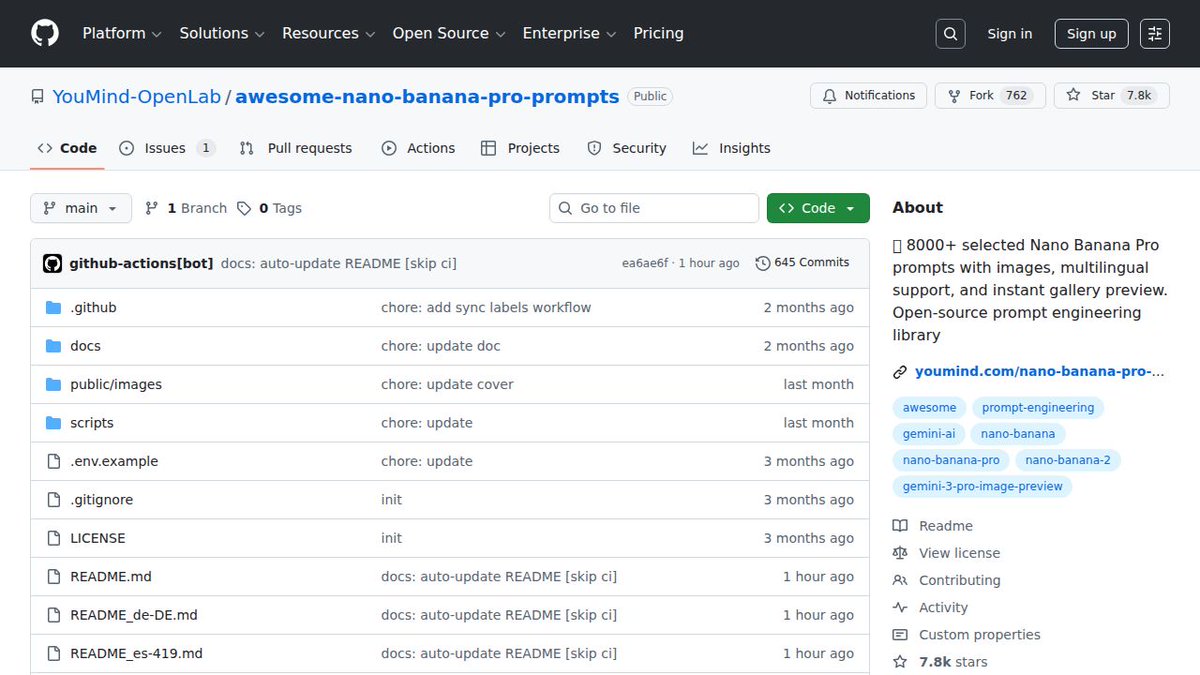Image resolution: width=1200 pixels, height=675 pixels.
Task: Click the star icon beside 7.8k stars
Action: point(900,662)
